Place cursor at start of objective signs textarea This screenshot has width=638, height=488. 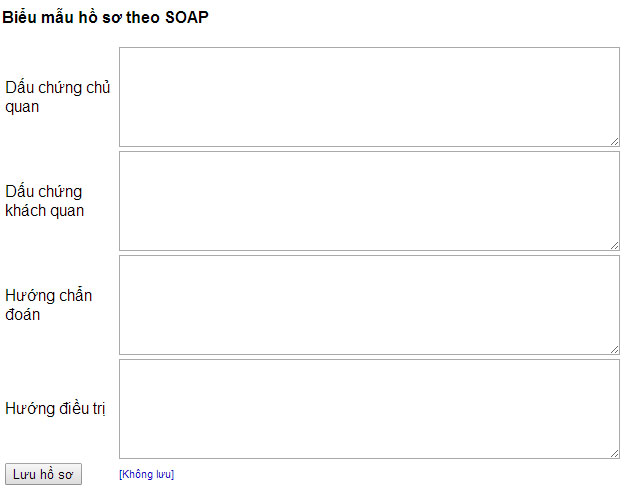coord(123,159)
